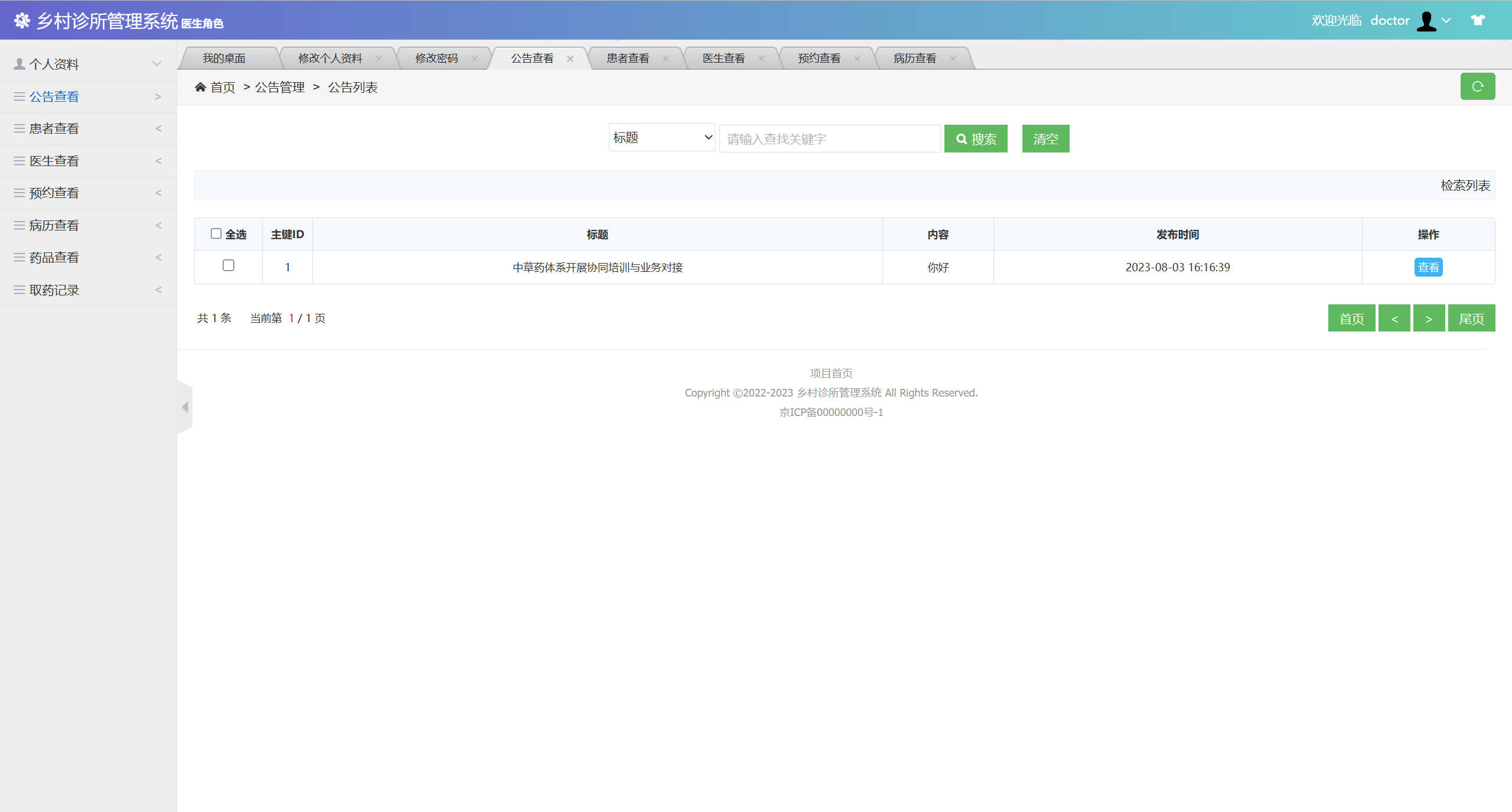
Task: Click the 患者查看 sidebar icon
Action: (18, 128)
